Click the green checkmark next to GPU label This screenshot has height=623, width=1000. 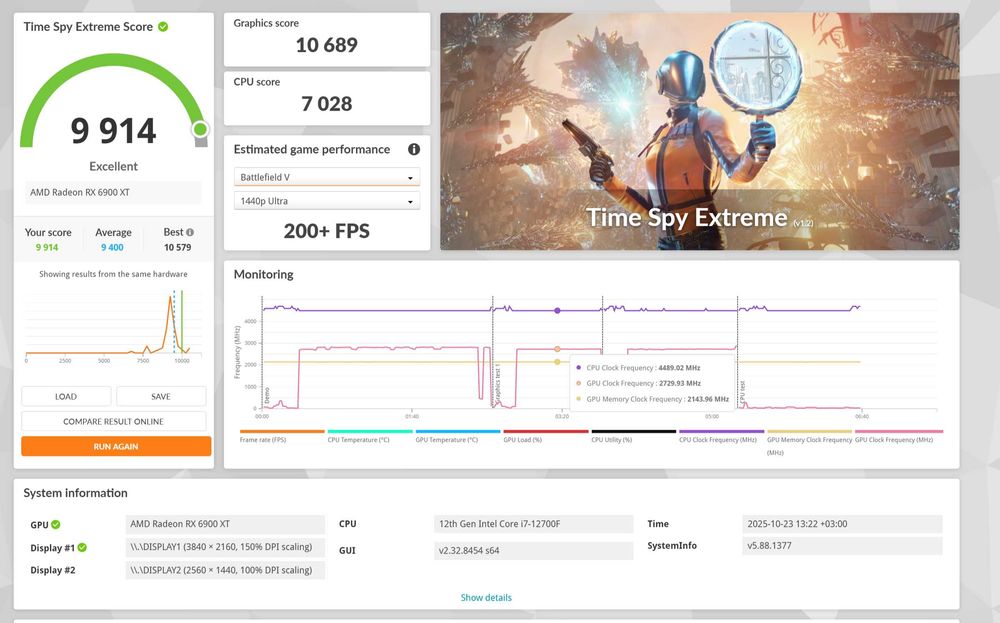tap(56, 524)
